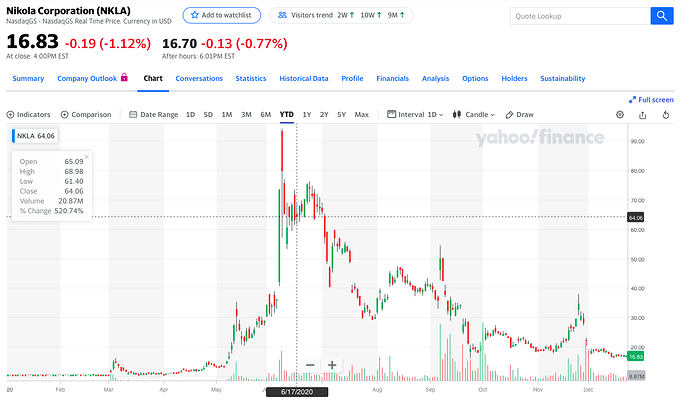Screen dimensions: 690x403
Task: Click the candlestick chart type icon
Action: pyautogui.click(x=457, y=114)
